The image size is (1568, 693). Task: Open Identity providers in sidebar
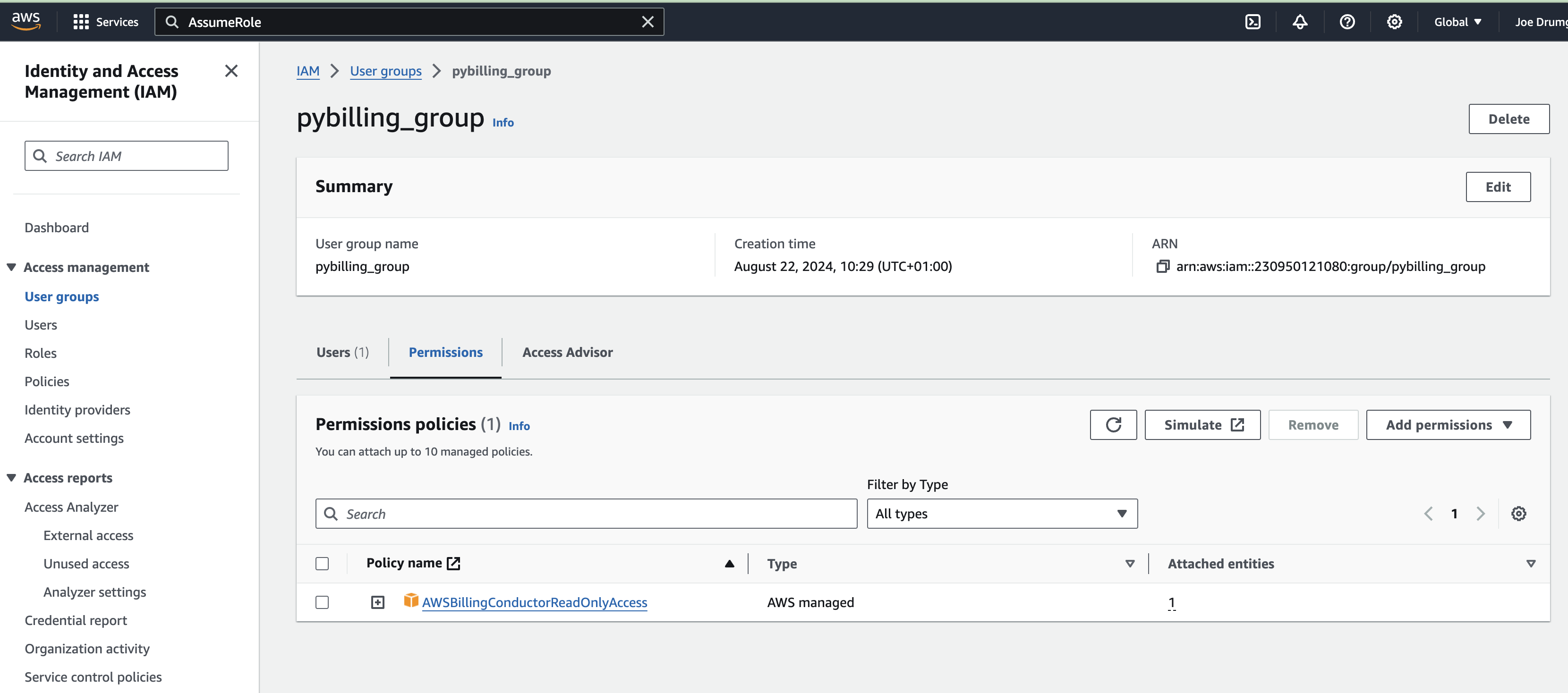pos(77,409)
